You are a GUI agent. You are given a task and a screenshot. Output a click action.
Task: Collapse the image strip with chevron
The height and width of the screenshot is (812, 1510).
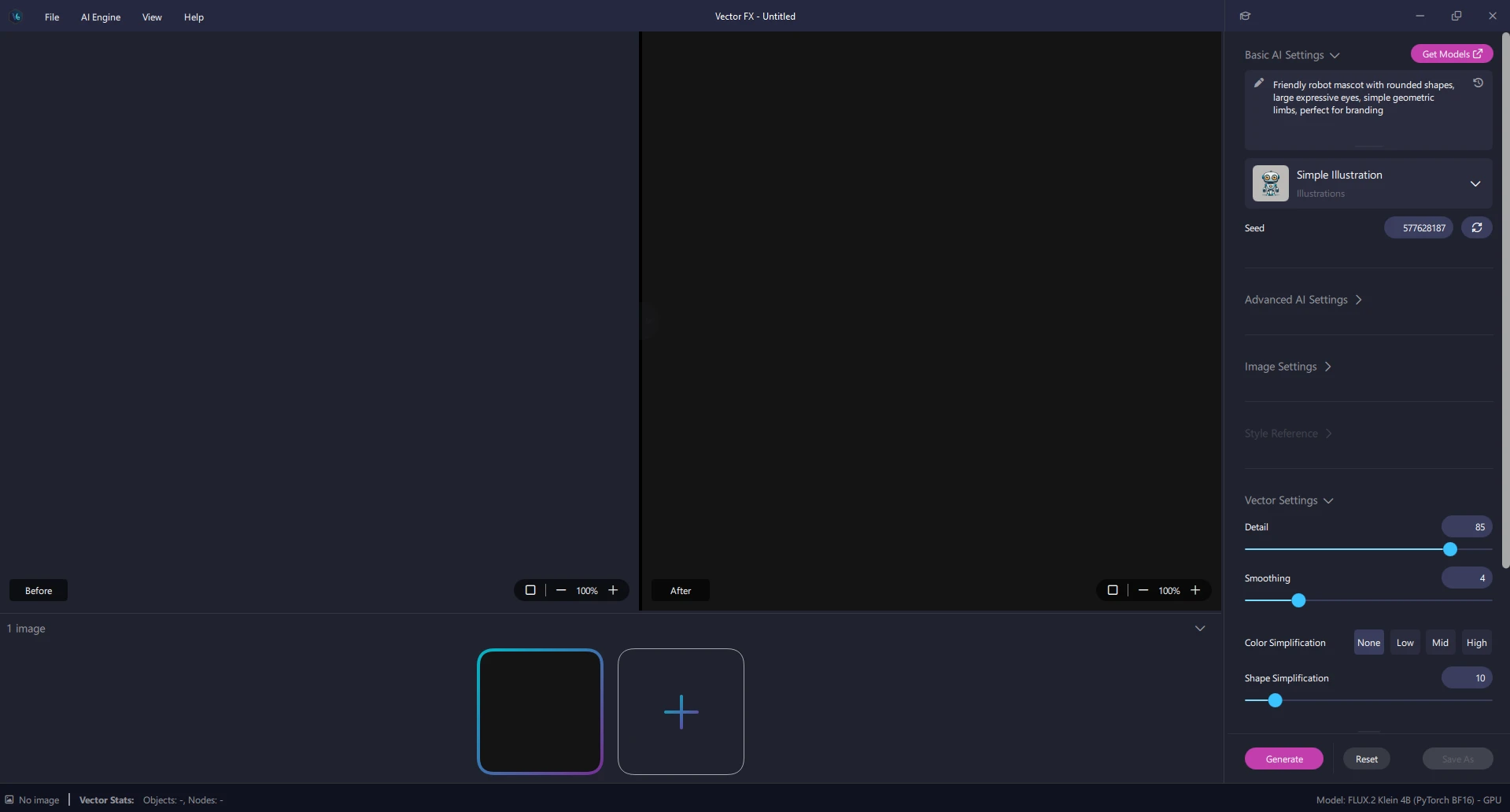coord(1200,629)
